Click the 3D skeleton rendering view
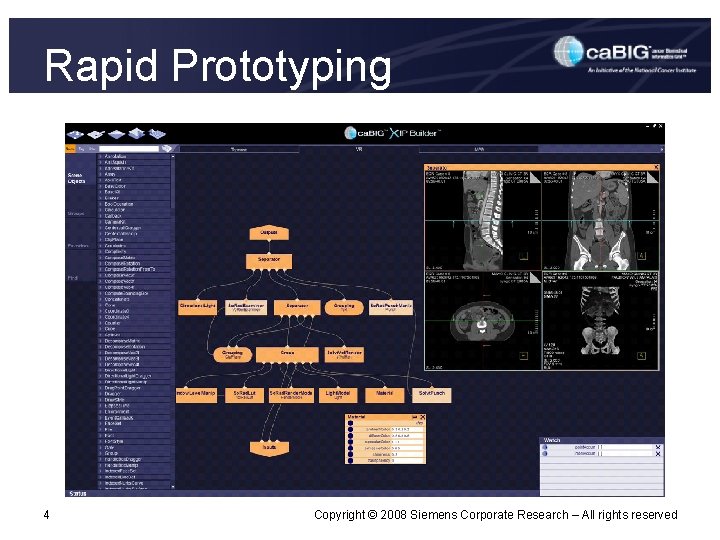 coord(601,321)
